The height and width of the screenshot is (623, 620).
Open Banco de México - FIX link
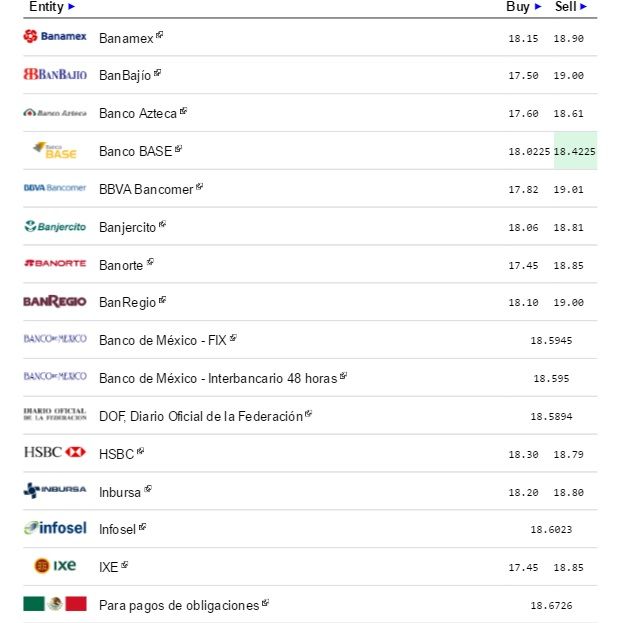tap(163, 340)
